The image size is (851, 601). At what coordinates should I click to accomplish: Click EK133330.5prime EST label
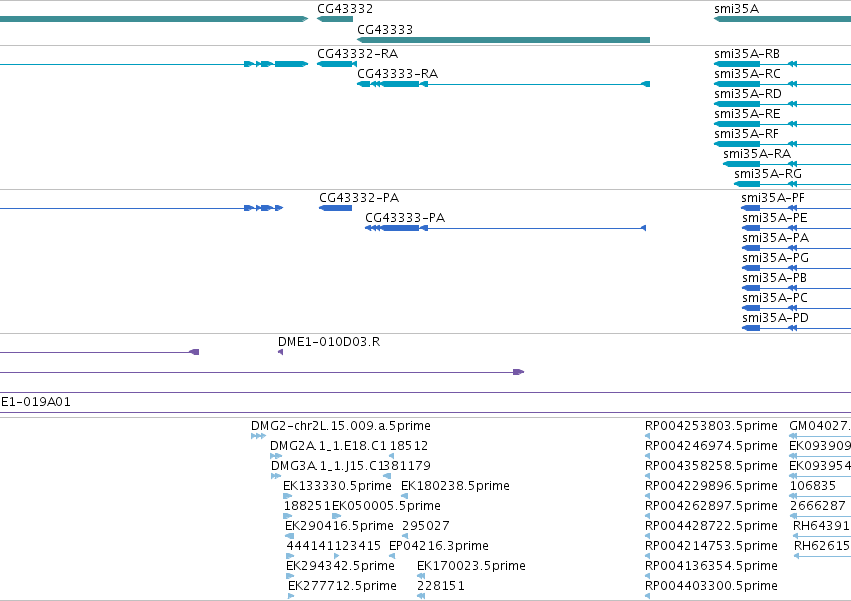pos(337,486)
